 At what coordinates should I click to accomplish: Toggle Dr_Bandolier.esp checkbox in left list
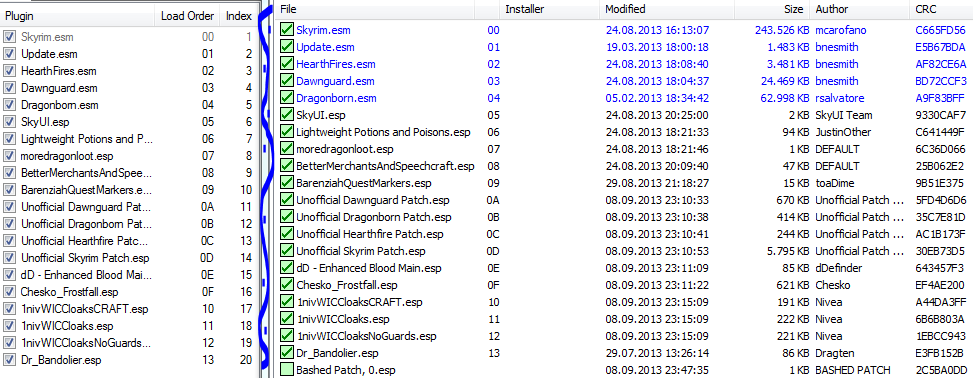pyautogui.click(x=9, y=359)
